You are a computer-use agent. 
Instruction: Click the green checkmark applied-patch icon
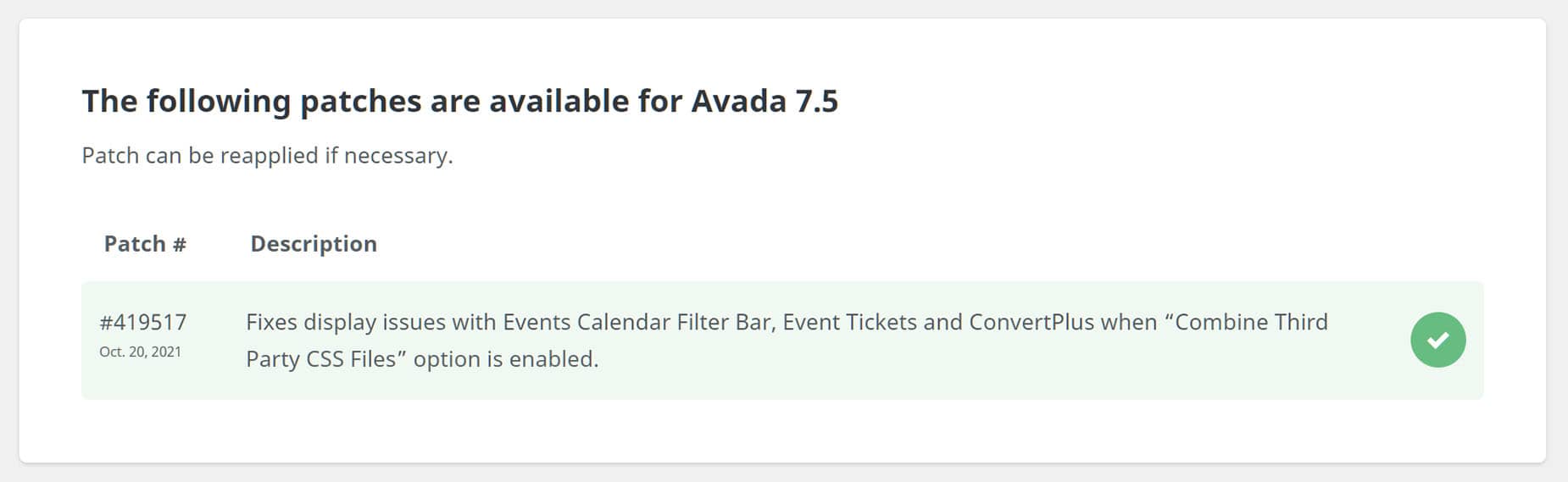1437,340
